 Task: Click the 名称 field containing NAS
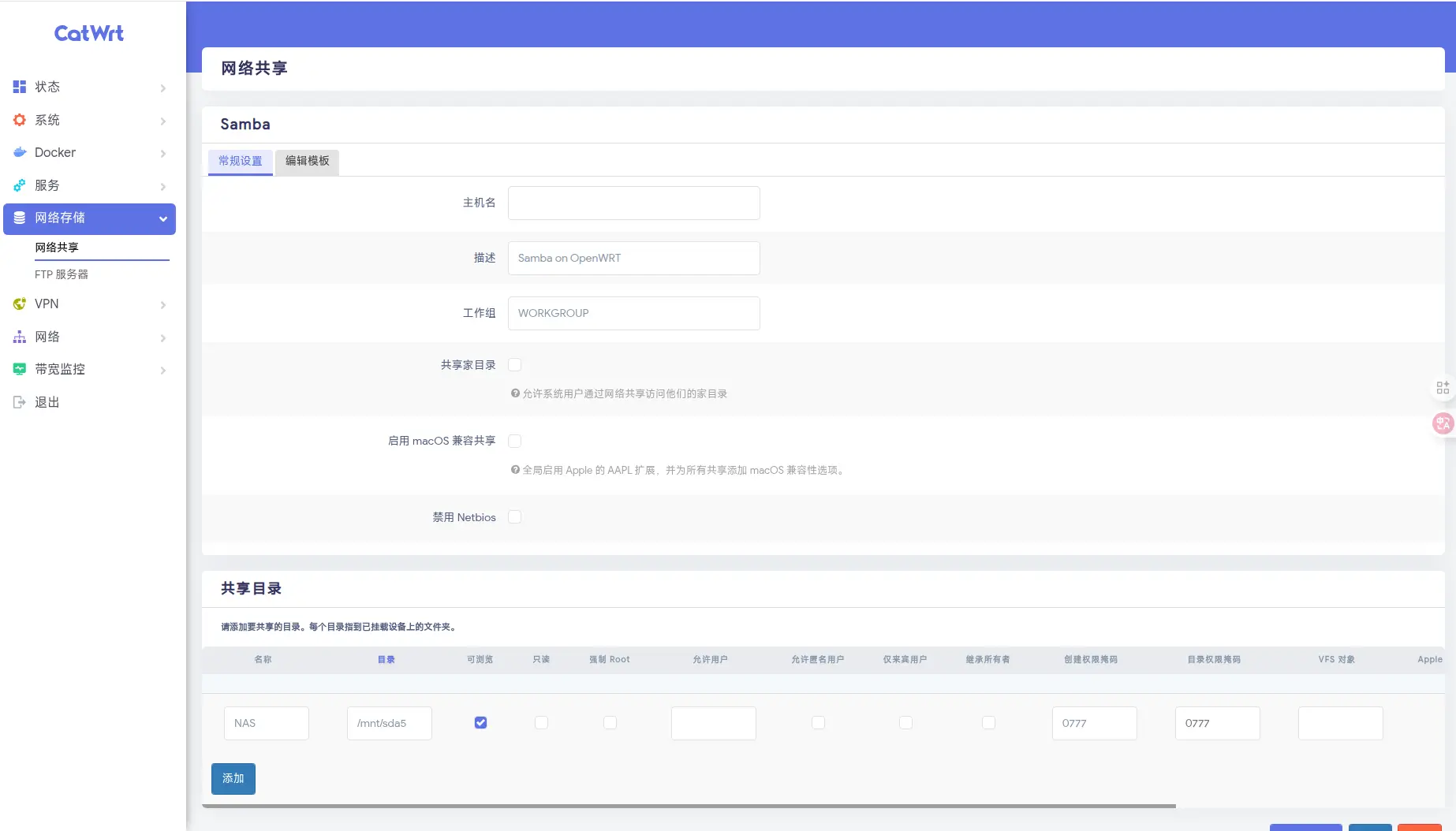coord(267,723)
